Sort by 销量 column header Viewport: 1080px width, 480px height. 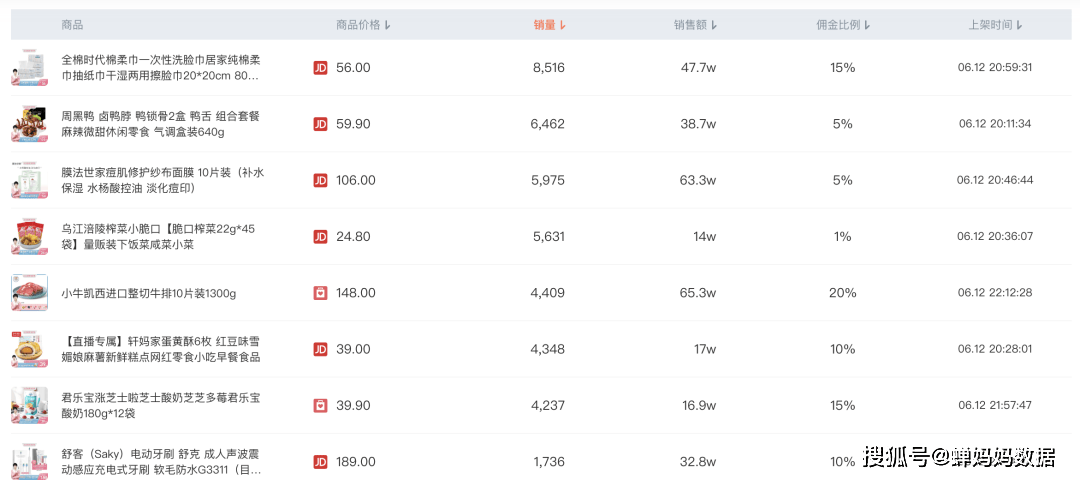point(550,25)
